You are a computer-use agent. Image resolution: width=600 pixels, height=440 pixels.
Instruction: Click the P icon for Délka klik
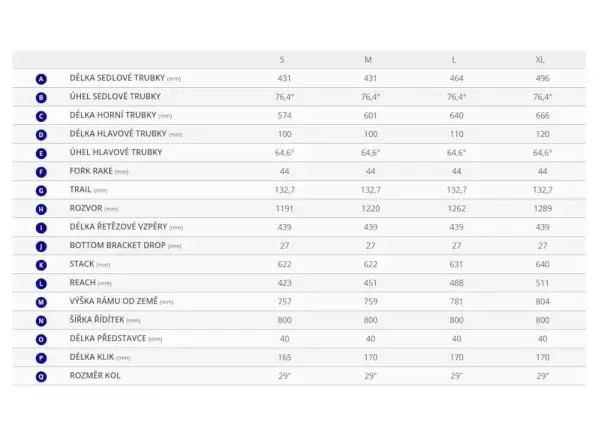[41, 358]
